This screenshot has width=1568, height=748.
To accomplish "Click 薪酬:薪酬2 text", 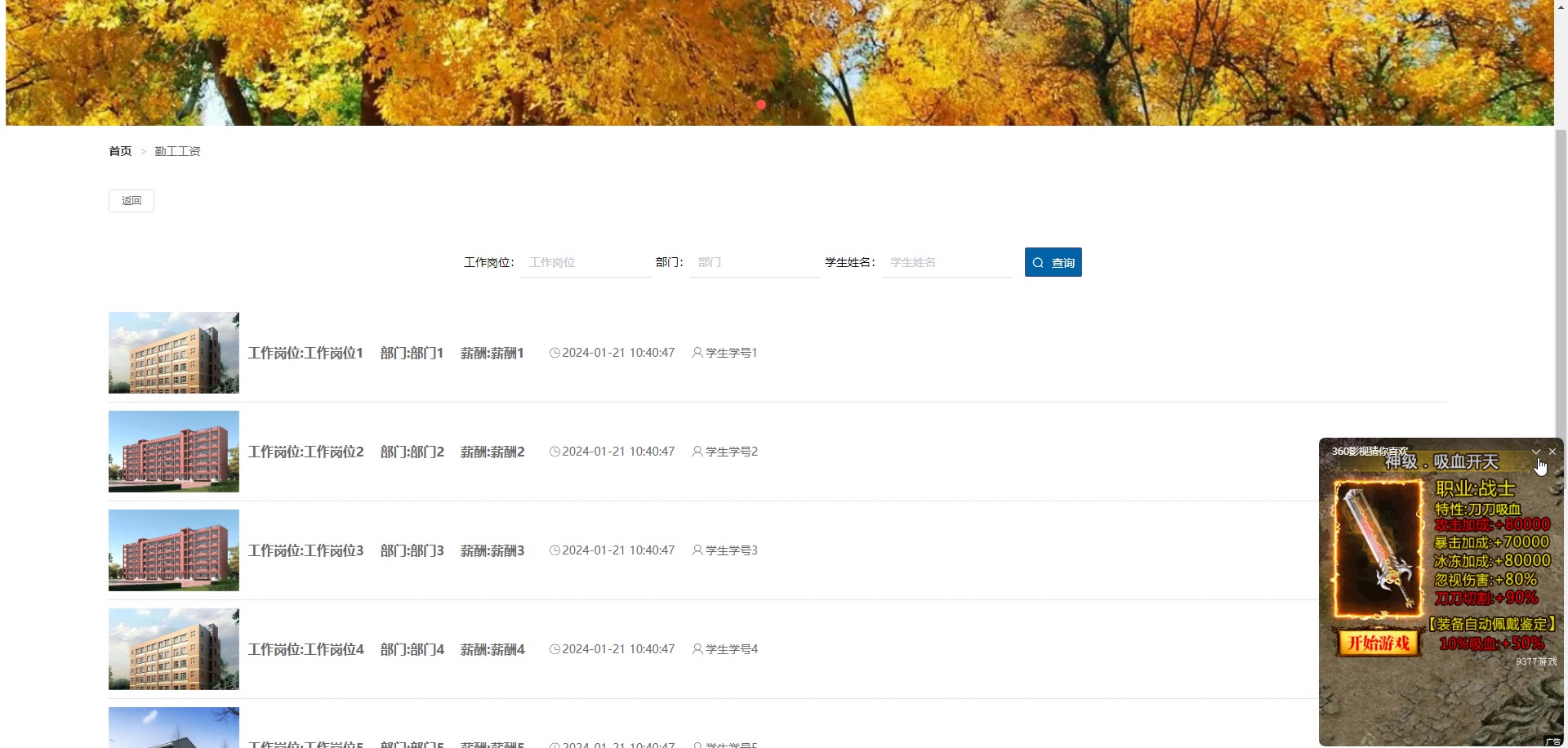I will (x=492, y=452).
